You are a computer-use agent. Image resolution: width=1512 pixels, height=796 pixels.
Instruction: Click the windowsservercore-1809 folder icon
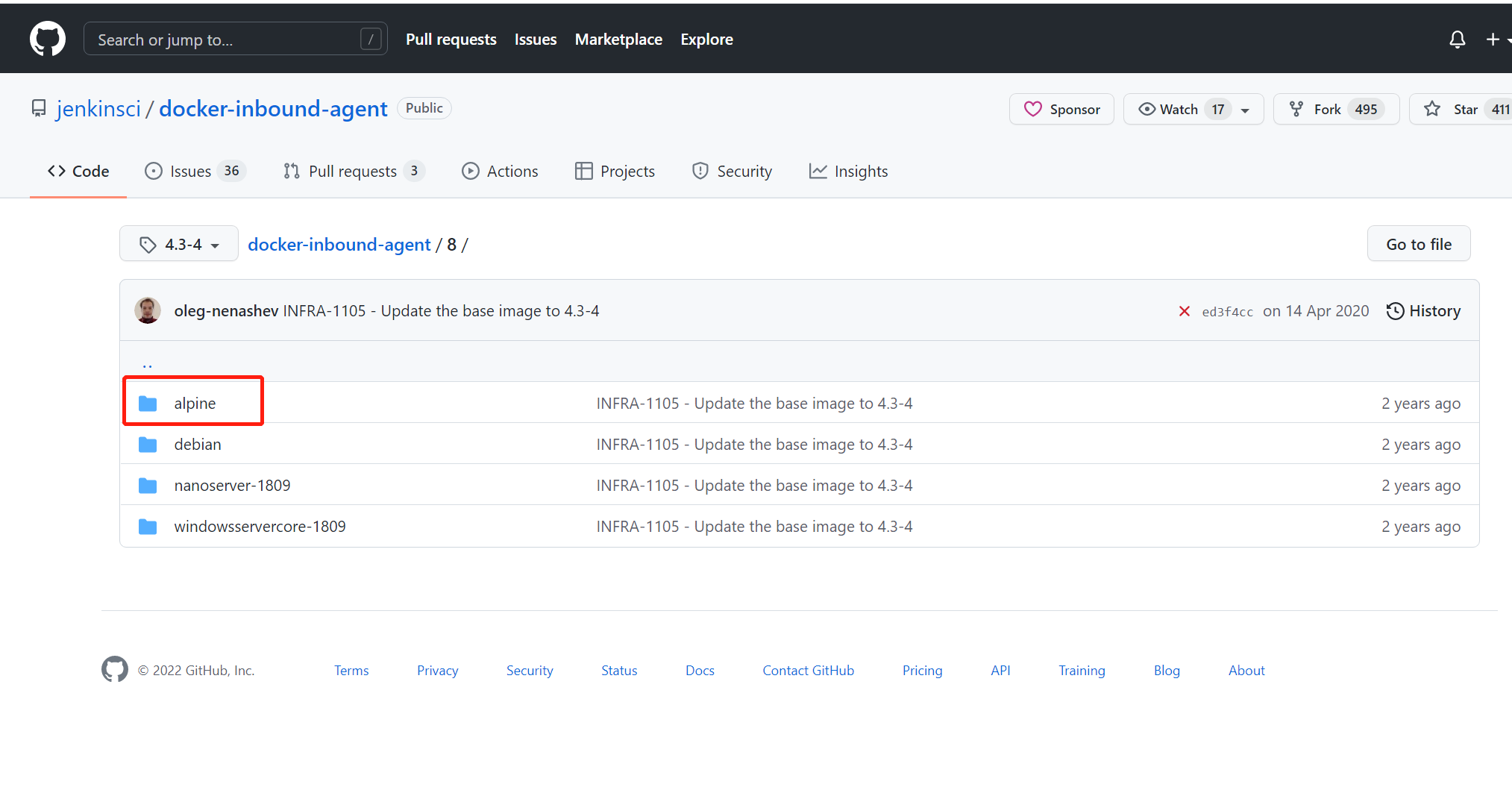[148, 526]
